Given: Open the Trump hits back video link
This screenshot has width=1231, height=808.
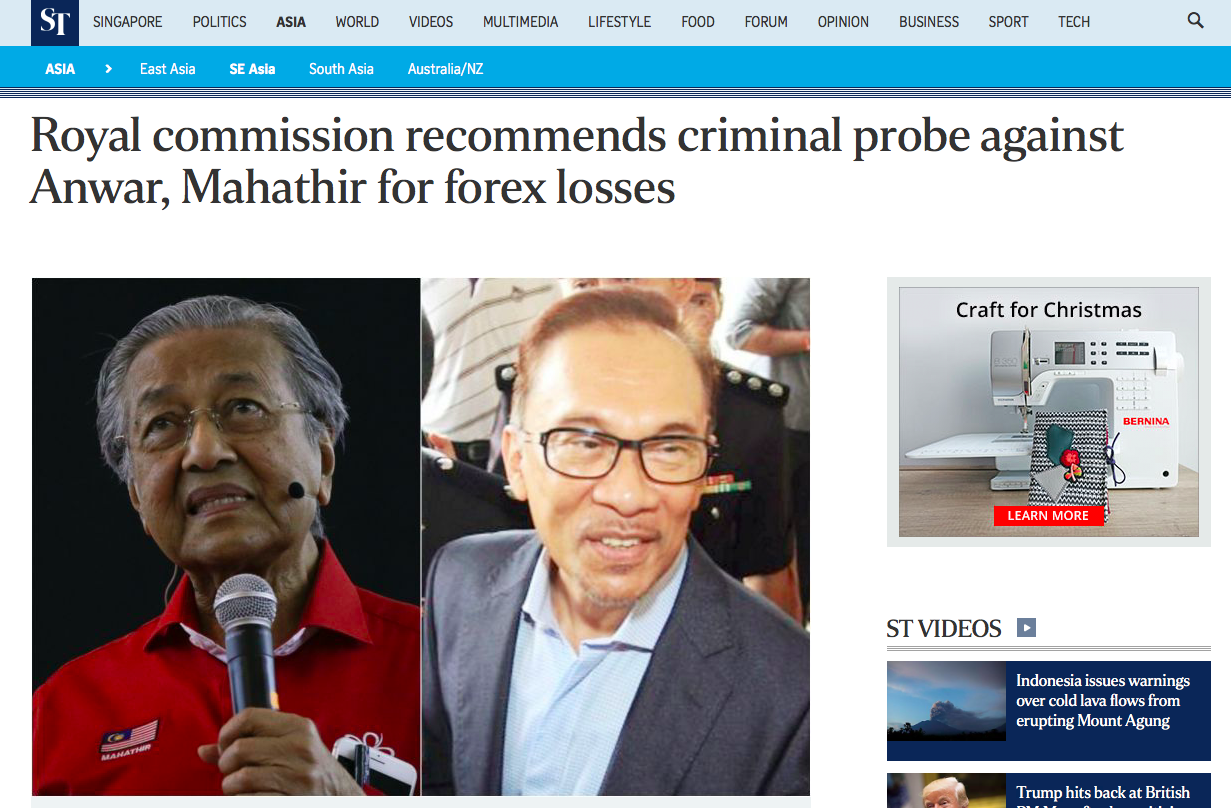Looking at the screenshot, I should click(x=1103, y=792).
